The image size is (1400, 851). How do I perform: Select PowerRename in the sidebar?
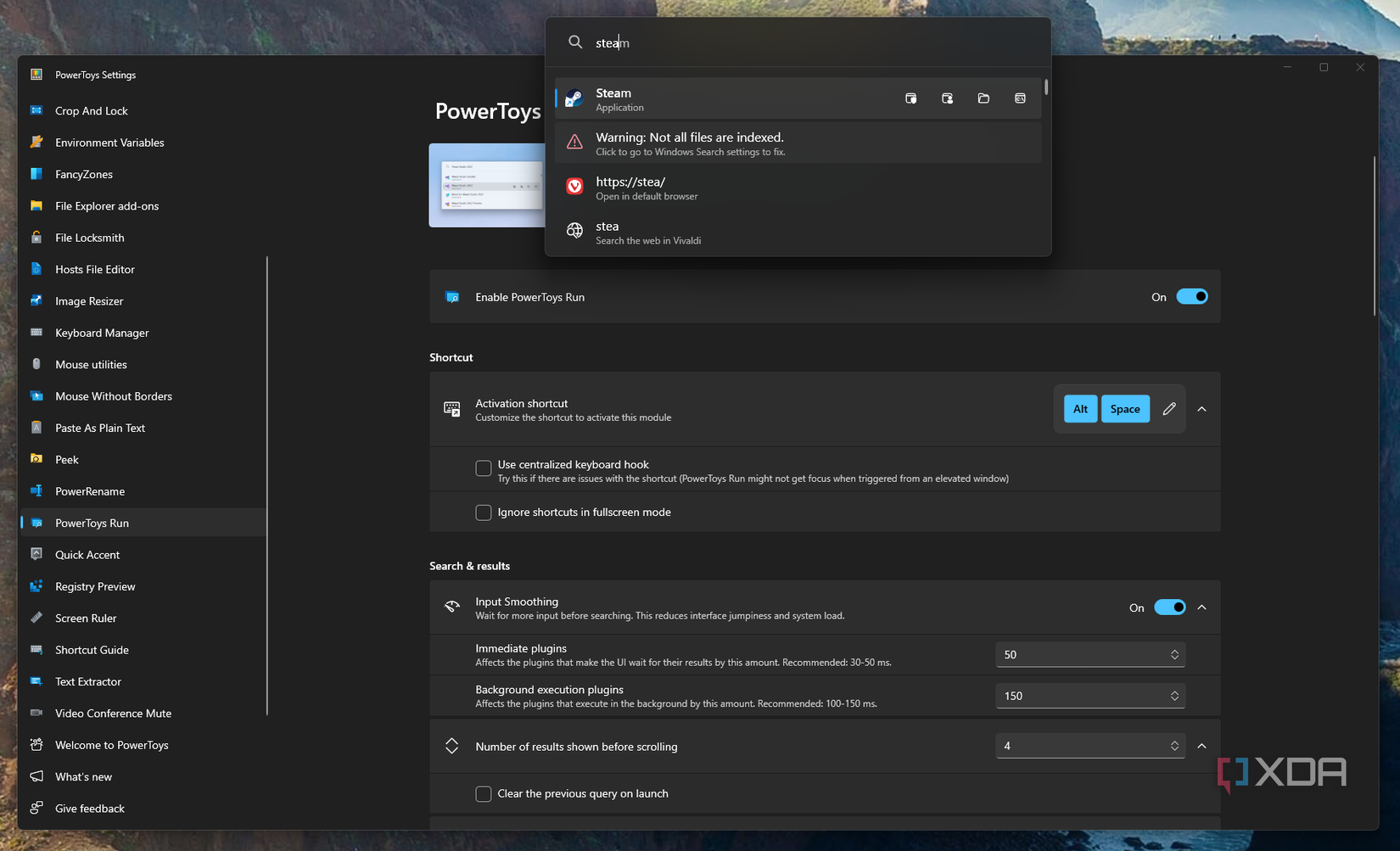[x=143, y=491]
